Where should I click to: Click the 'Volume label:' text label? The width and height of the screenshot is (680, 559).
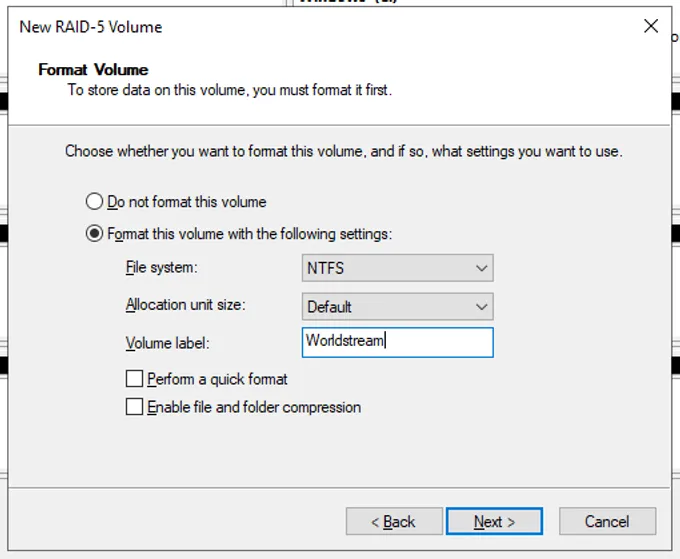[167, 343]
